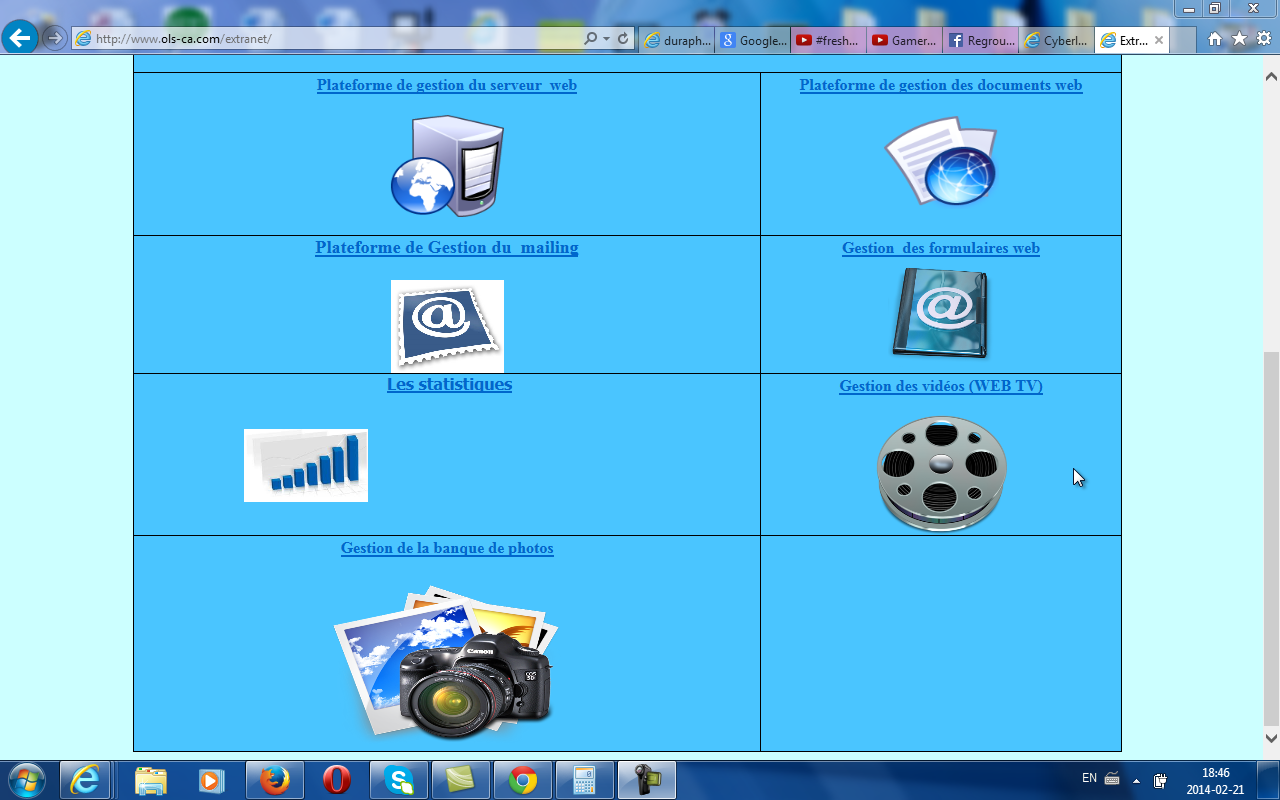Expand the address bar dropdown arrow
1280x800 pixels.
606,39
